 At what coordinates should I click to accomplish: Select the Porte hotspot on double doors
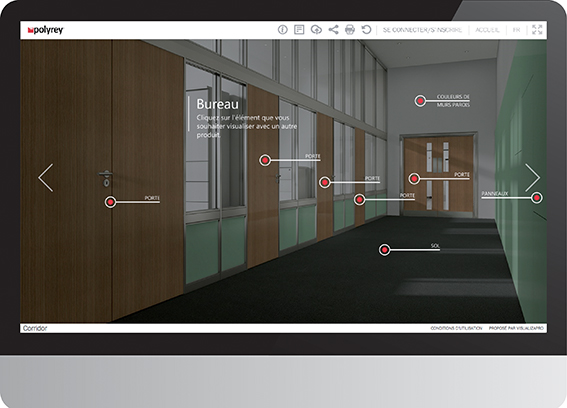[x=414, y=178]
